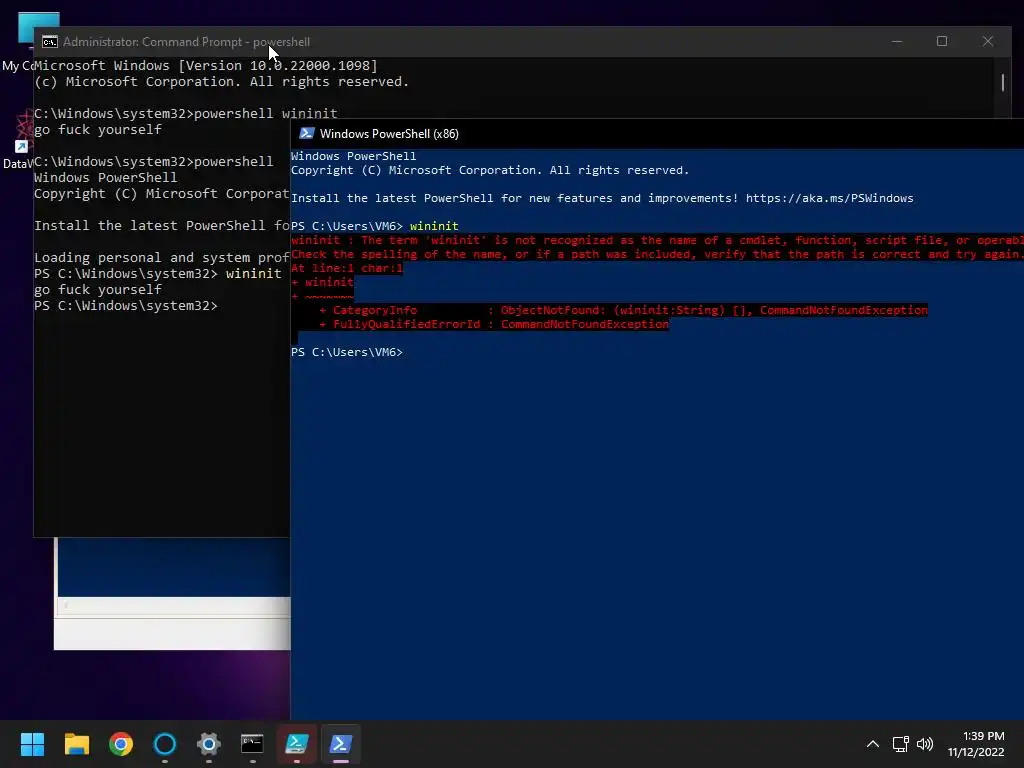Click the Command Prompt title bar icon
1024x768 pixels.
[x=50, y=42]
